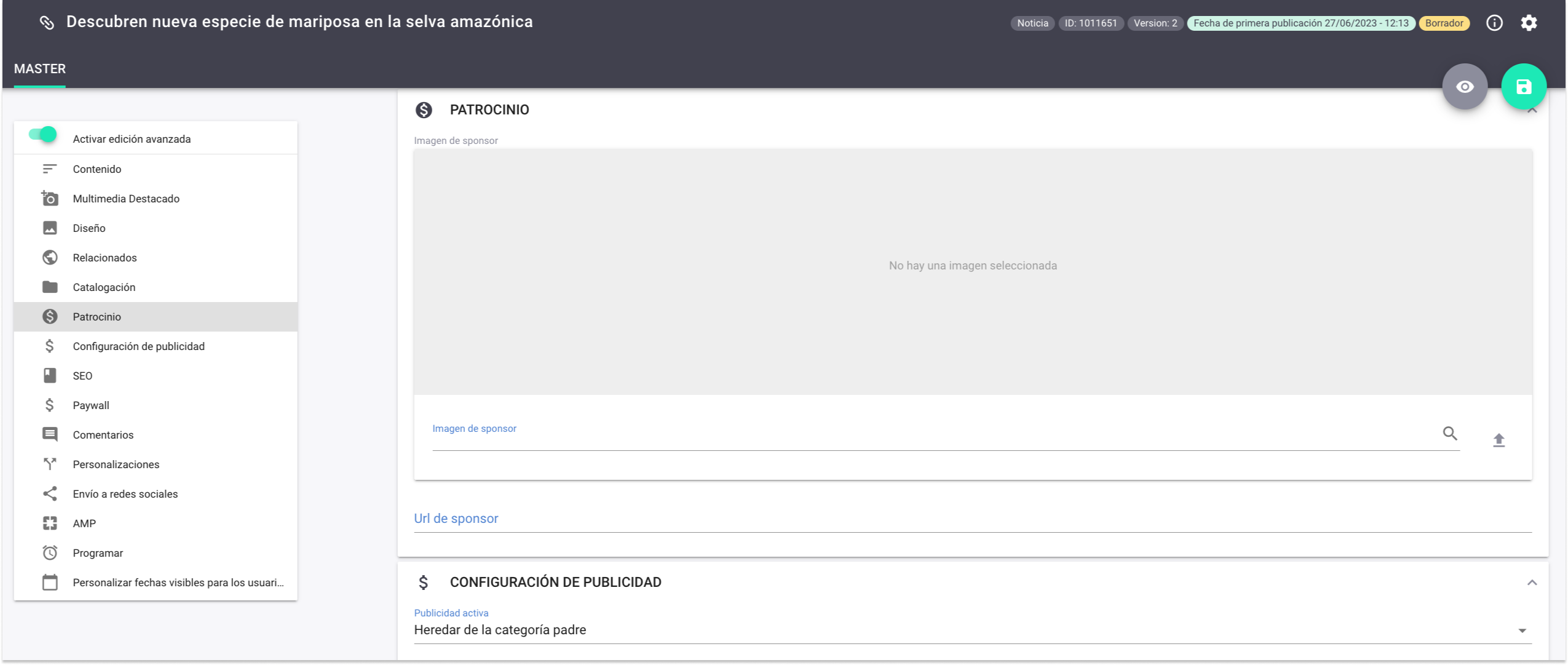Click the SEO book icon
Screen dimensions: 1568x665
50,375
